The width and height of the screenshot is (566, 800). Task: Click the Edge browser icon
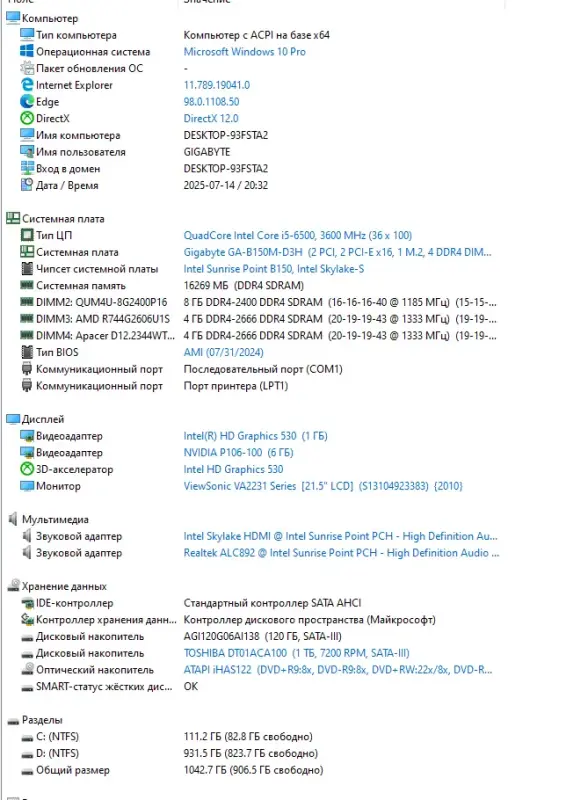(27, 102)
